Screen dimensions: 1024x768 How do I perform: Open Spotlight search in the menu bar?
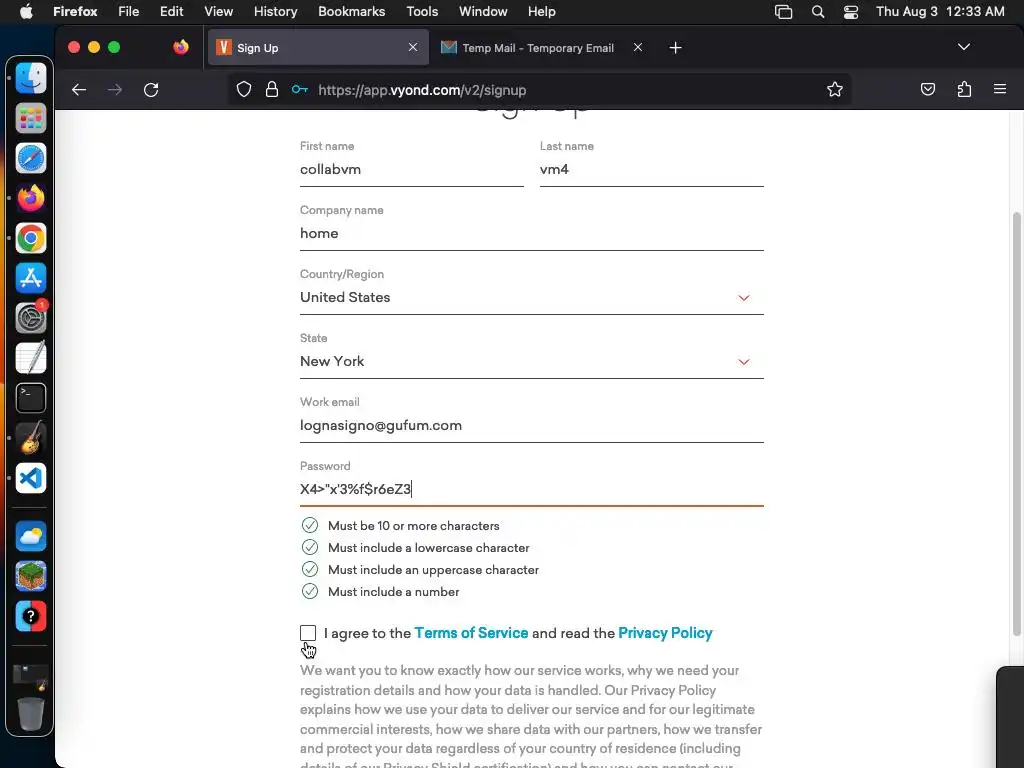pos(818,12)
